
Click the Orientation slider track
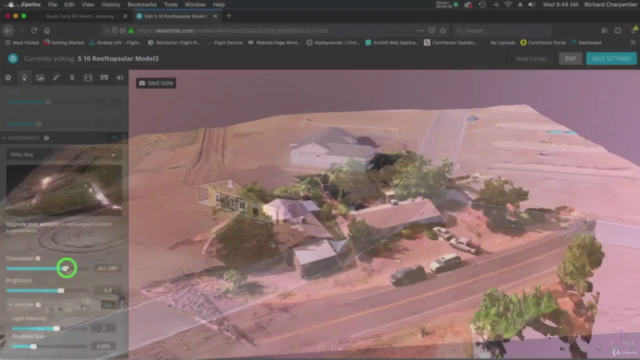click(47, 269)
